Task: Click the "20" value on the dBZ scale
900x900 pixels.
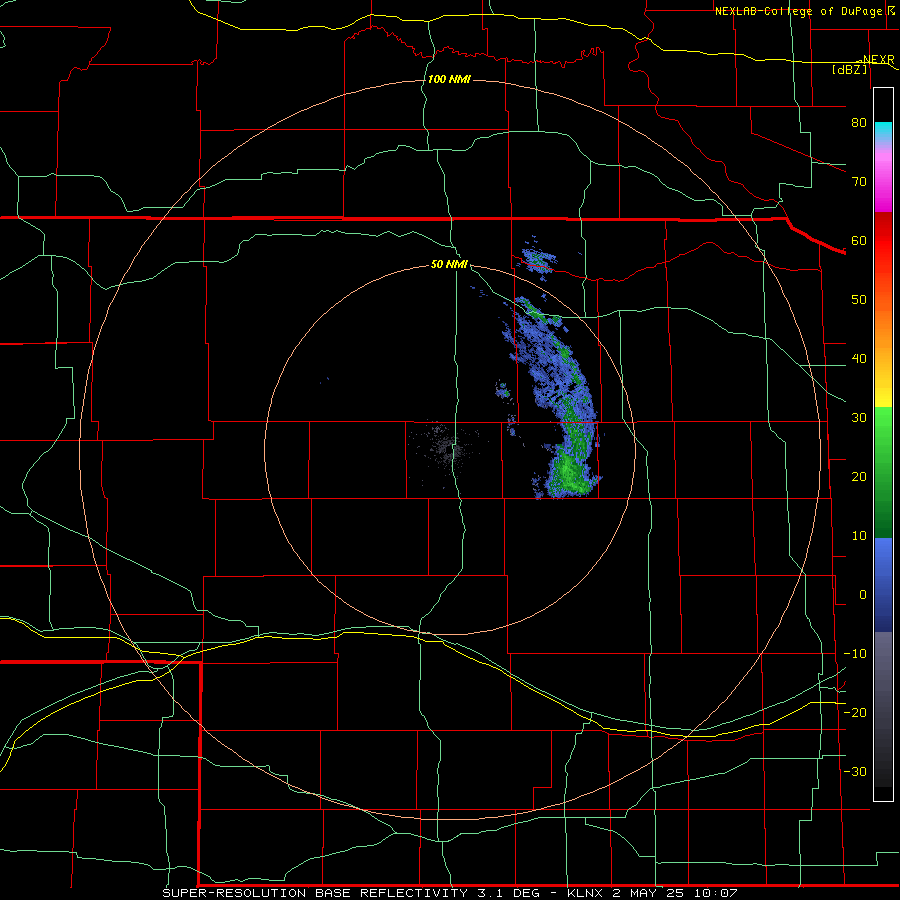Action: (859, 476)
